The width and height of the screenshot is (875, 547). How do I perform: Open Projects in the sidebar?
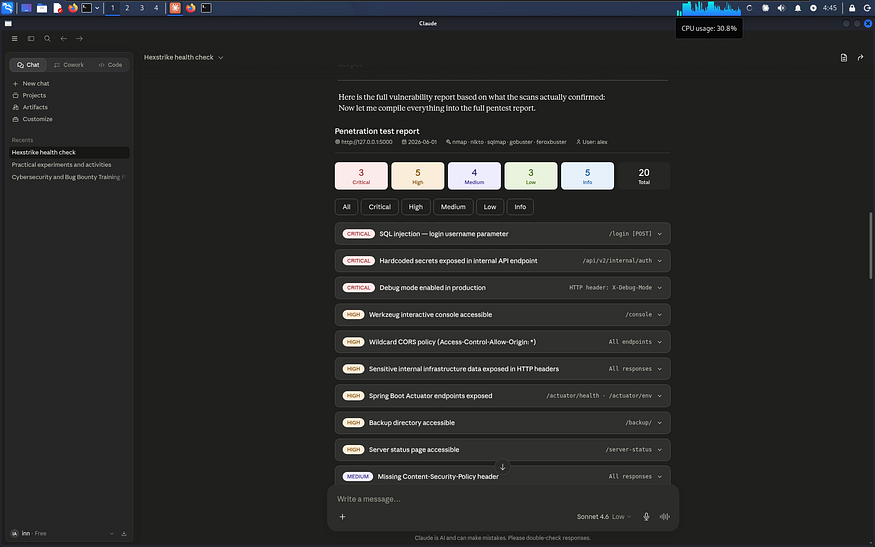tap(34, 95)
